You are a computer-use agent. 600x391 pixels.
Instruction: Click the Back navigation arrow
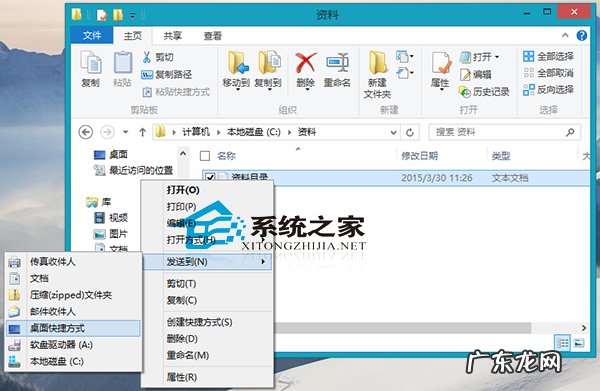coord(86,132)
